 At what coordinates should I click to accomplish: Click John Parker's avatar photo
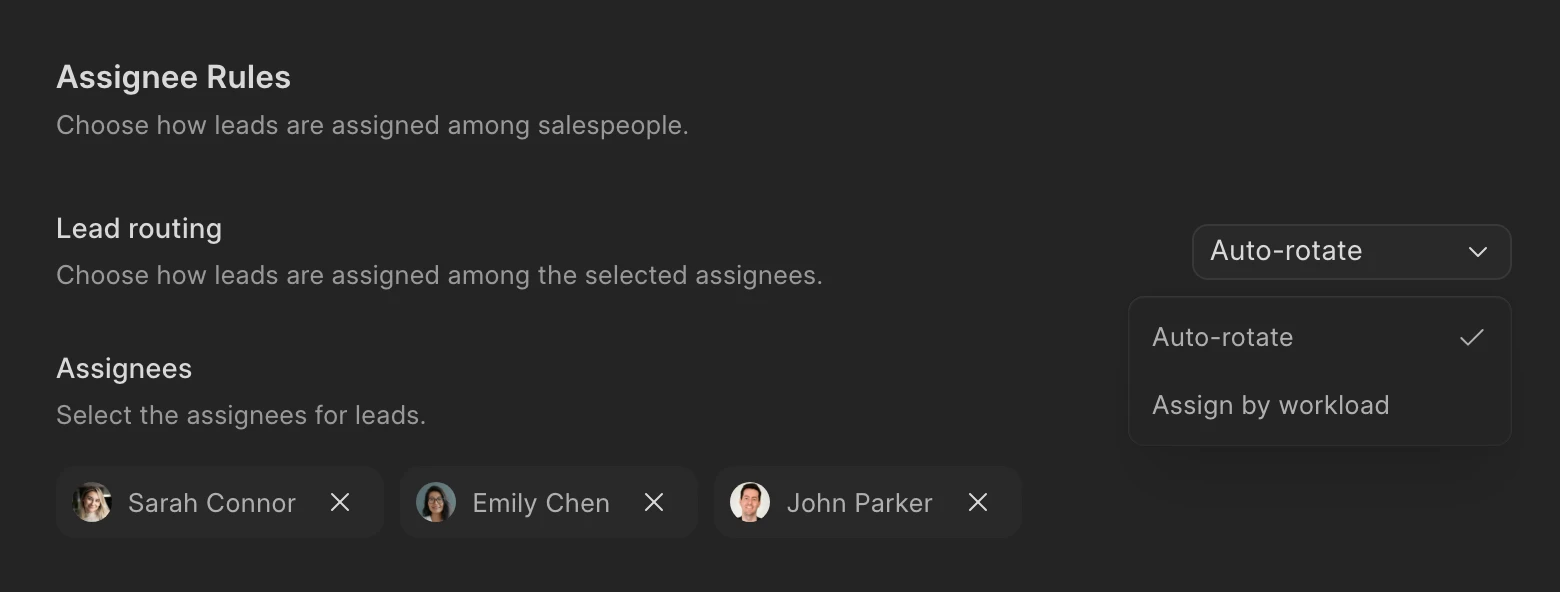coord(750,502)
